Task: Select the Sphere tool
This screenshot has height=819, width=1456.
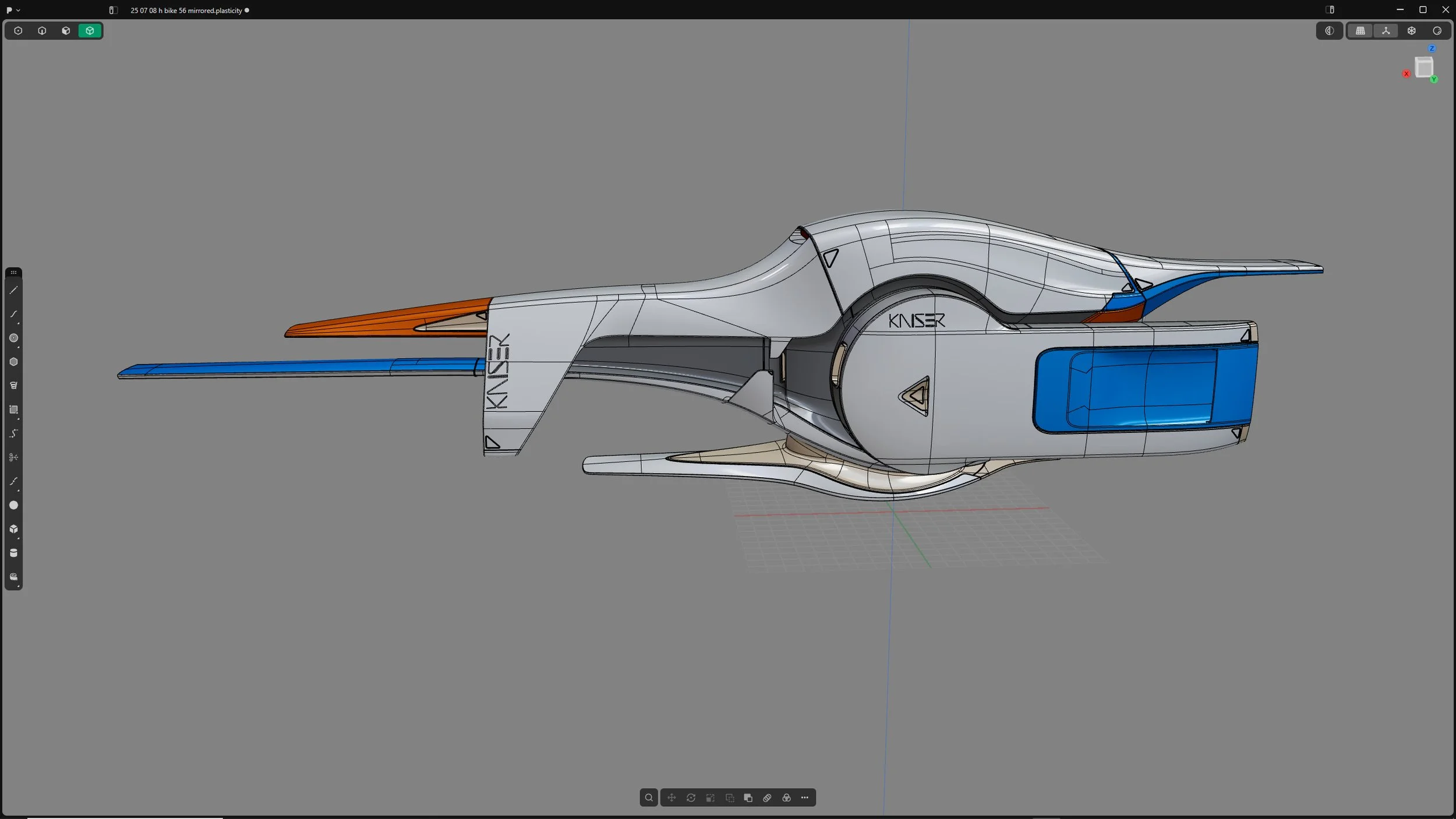Action: click(13, 505)
